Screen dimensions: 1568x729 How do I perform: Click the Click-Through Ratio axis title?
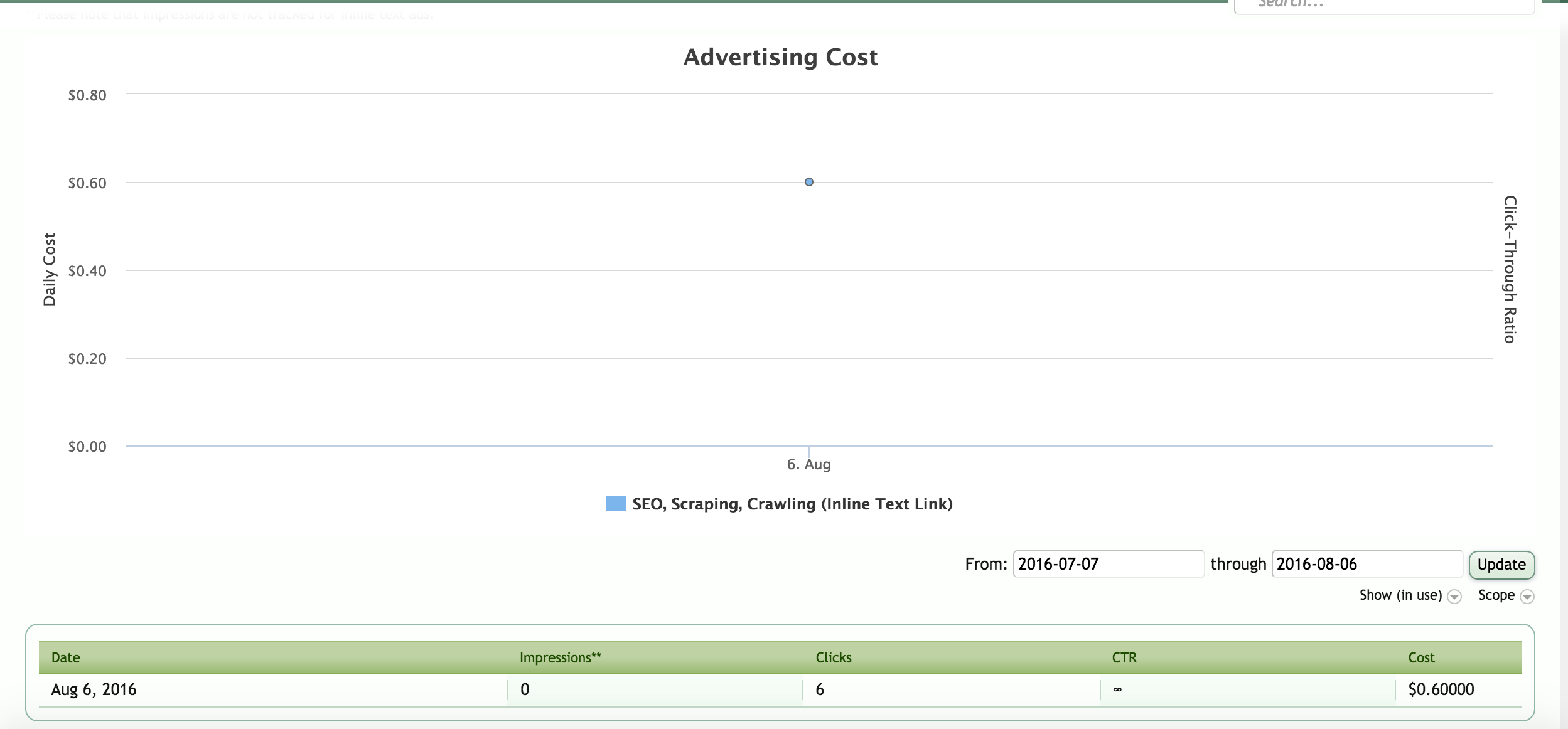coord(1510,270)
